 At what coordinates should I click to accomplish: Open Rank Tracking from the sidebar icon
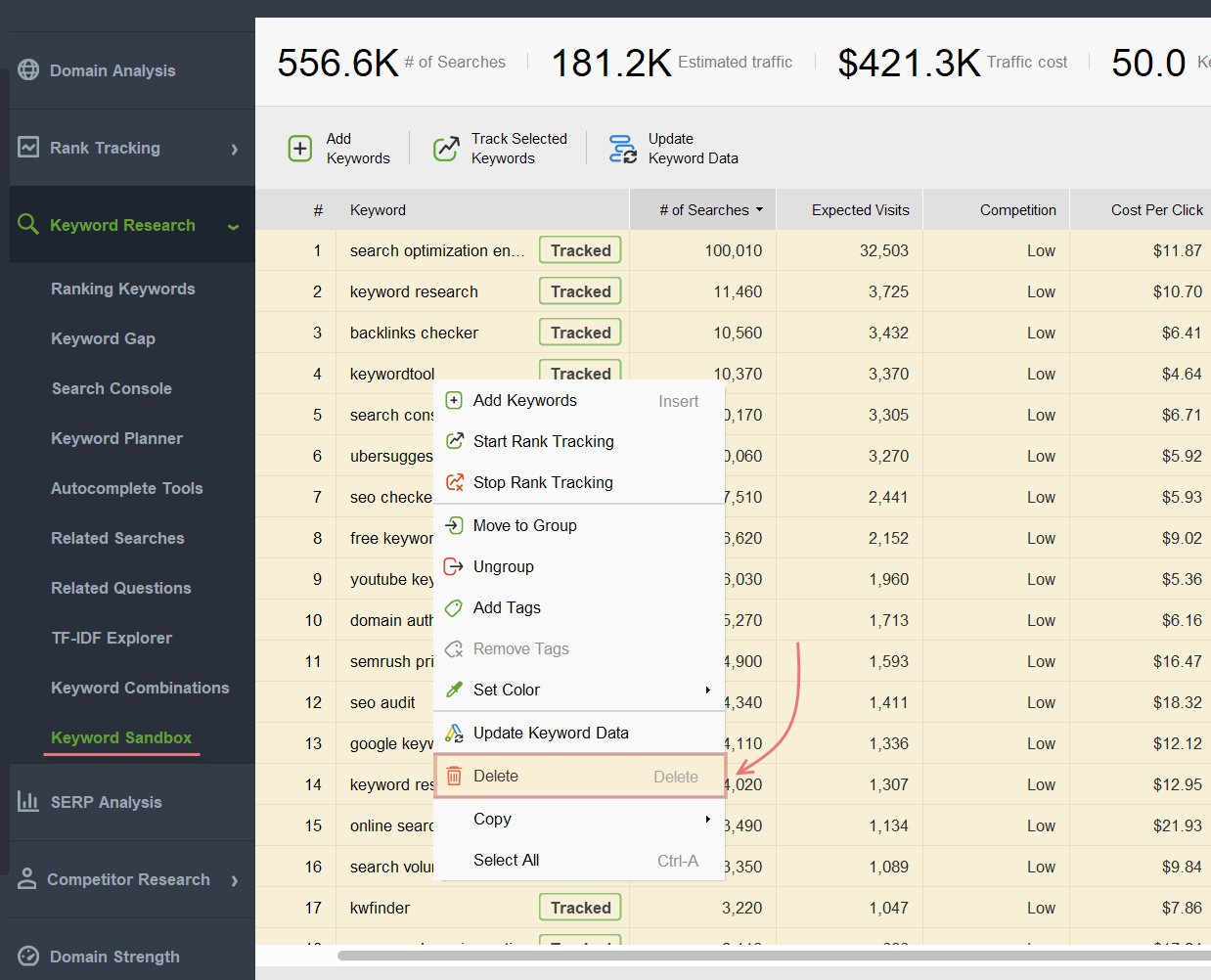(x=27, y=147)
